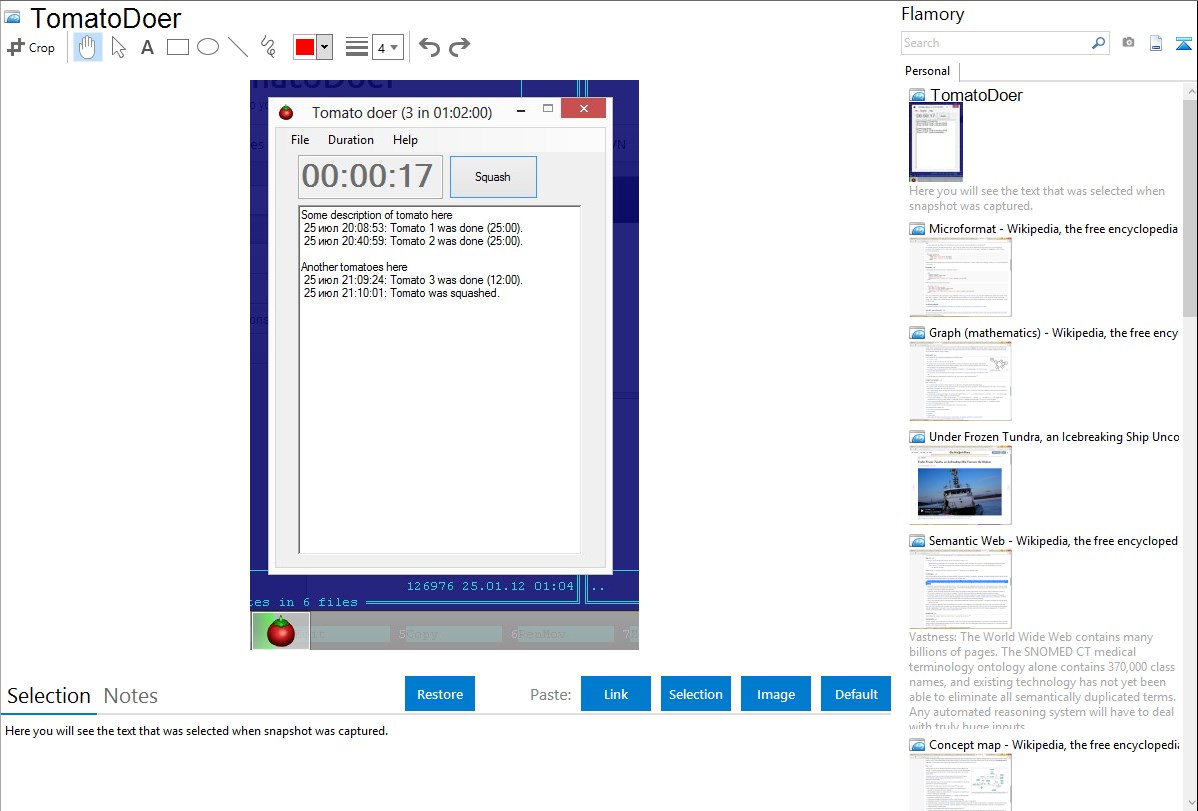
Task: Select the Crop tool
Action: pyautogui.click(x=31, y=47)
